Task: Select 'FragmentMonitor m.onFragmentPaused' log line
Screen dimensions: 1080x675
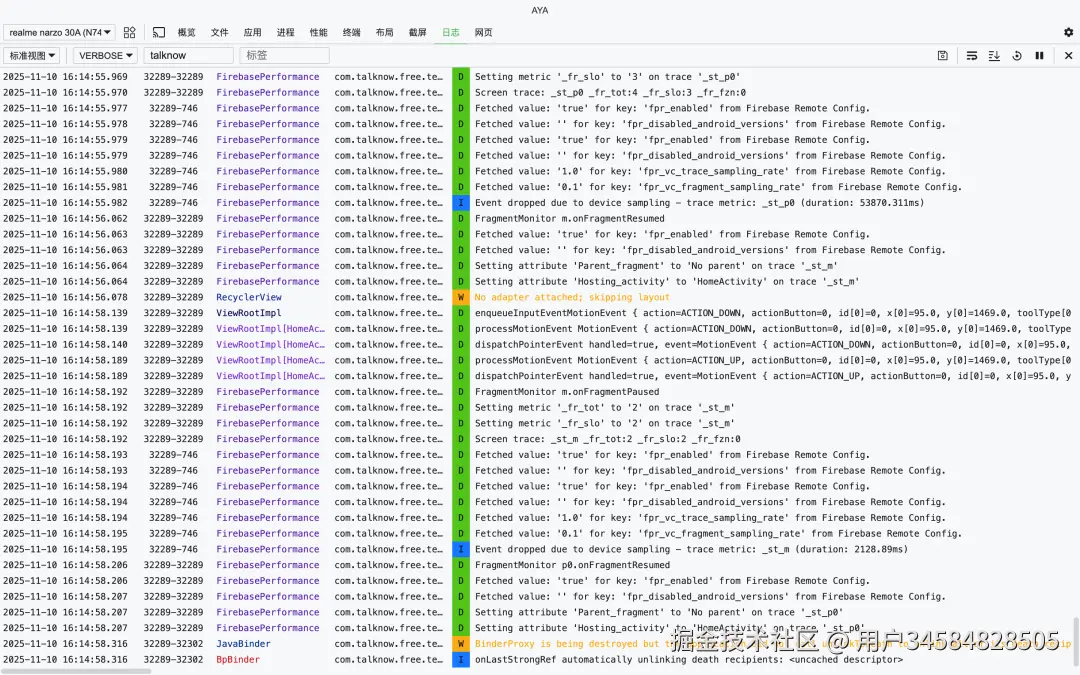Action: click(567, 392)
